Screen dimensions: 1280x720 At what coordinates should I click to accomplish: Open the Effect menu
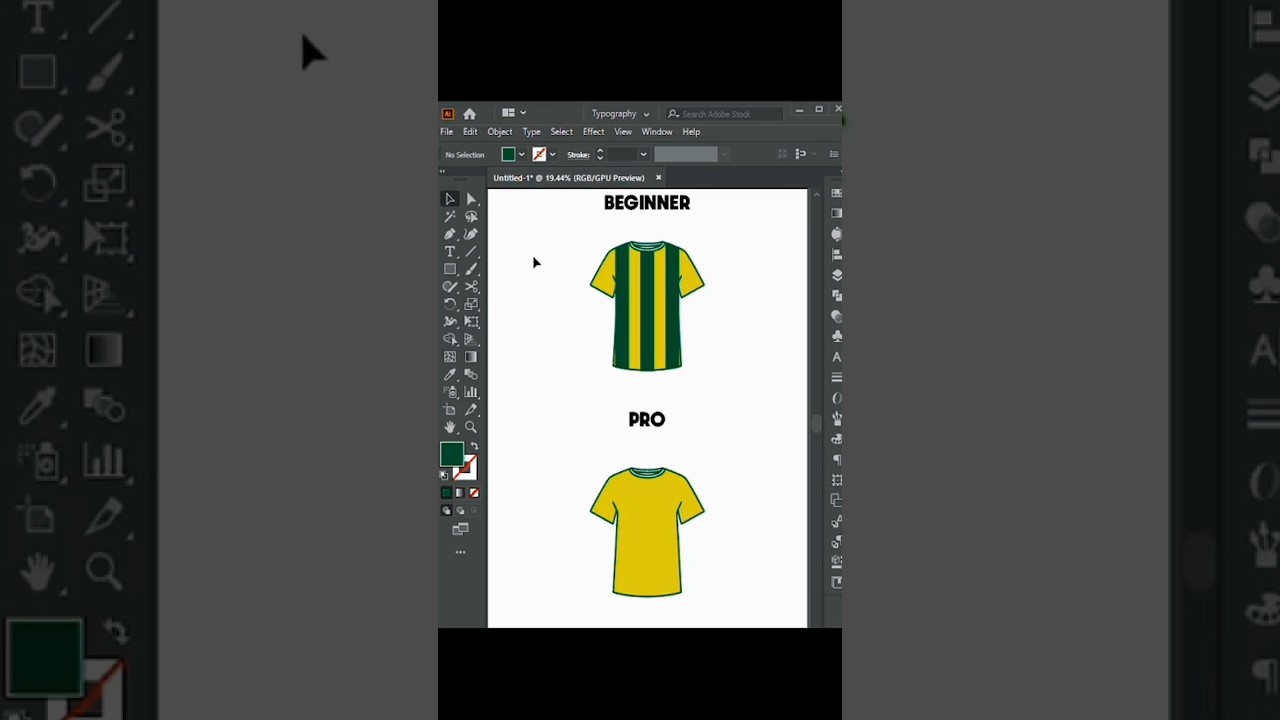pos(594,132)
